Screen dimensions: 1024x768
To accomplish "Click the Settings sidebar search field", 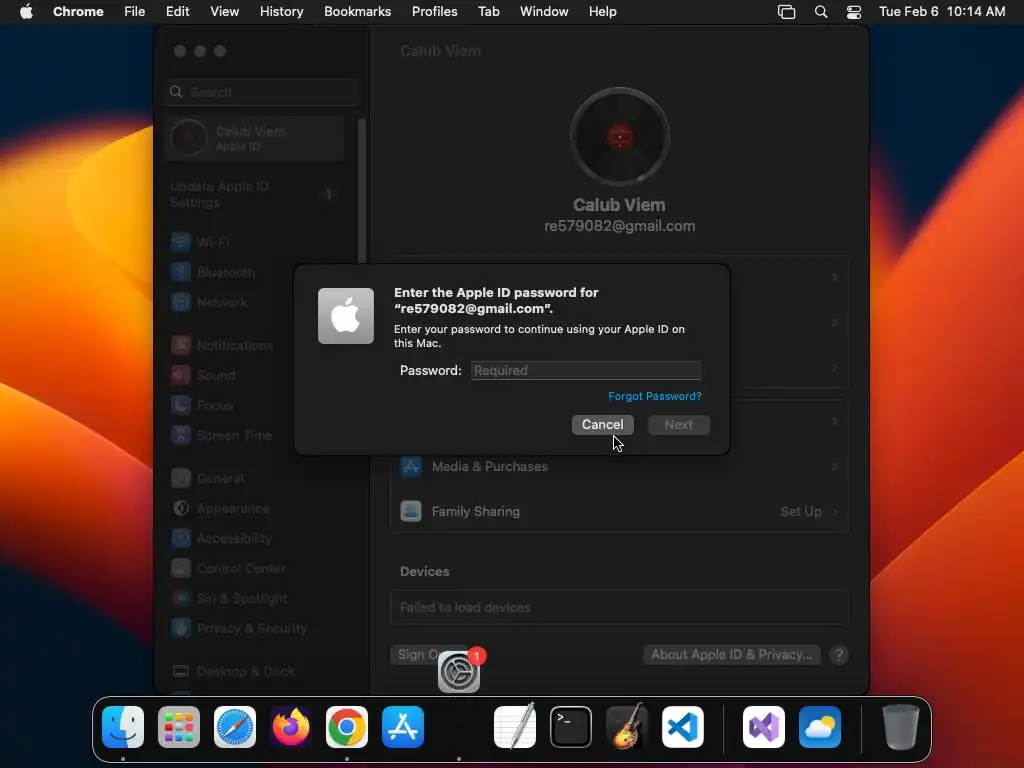I will [262, 92].
